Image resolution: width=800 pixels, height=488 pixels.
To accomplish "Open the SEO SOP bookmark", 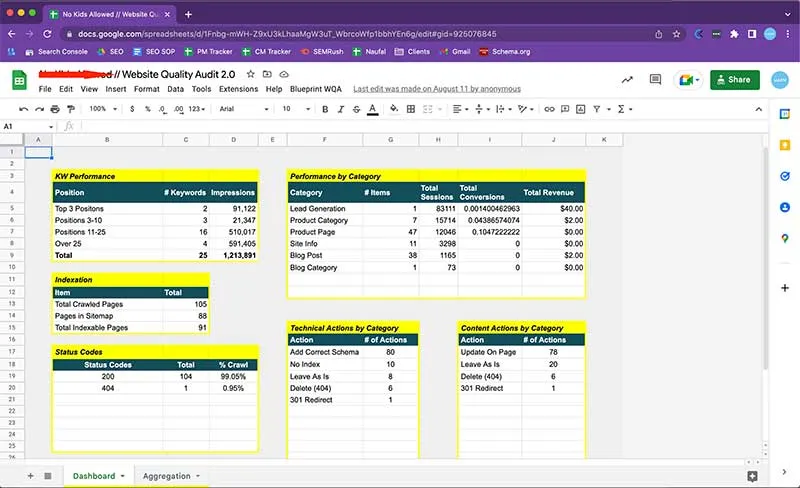I will (x=154, y=52).
